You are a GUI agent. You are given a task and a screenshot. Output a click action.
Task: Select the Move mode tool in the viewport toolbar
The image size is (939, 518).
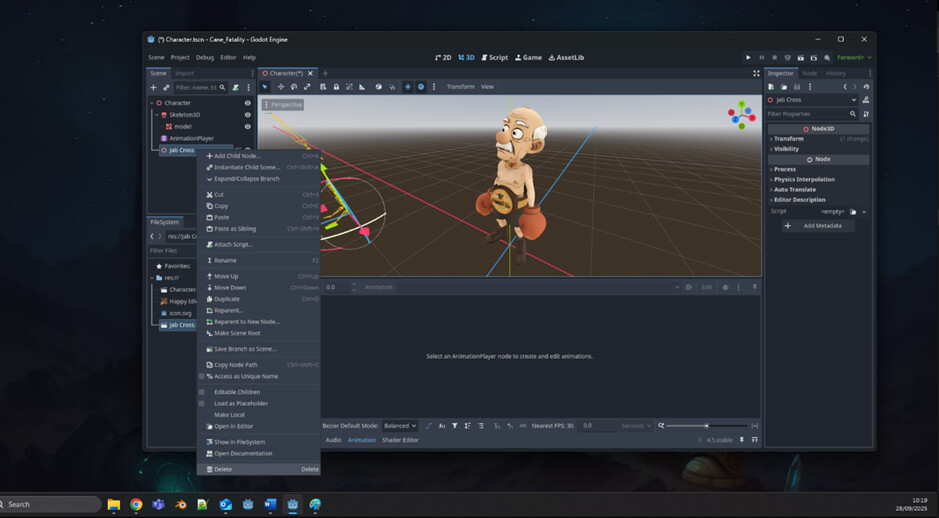click(x=281, y=87)
